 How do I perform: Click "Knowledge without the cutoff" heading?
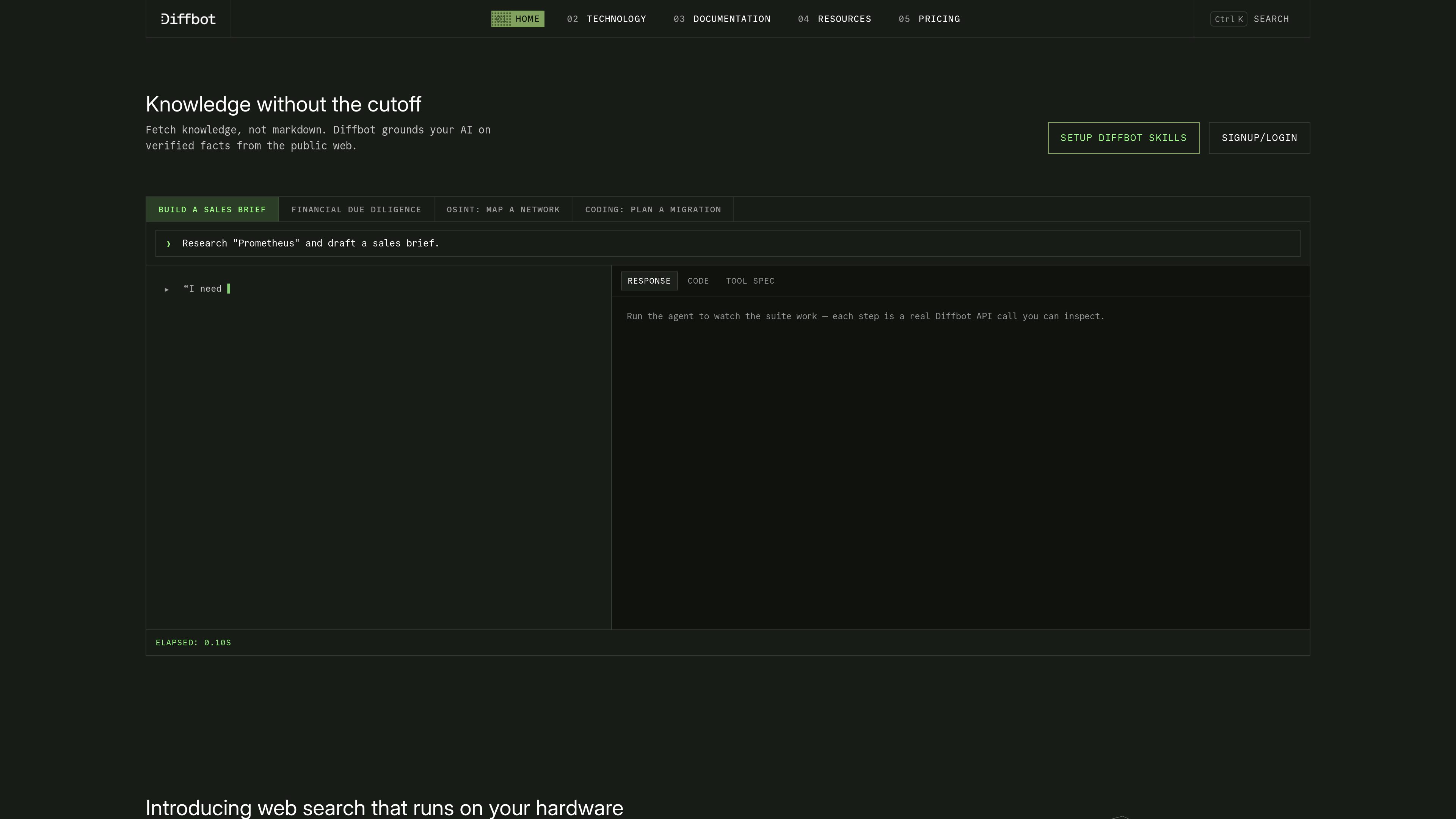[x=283, y=105]
